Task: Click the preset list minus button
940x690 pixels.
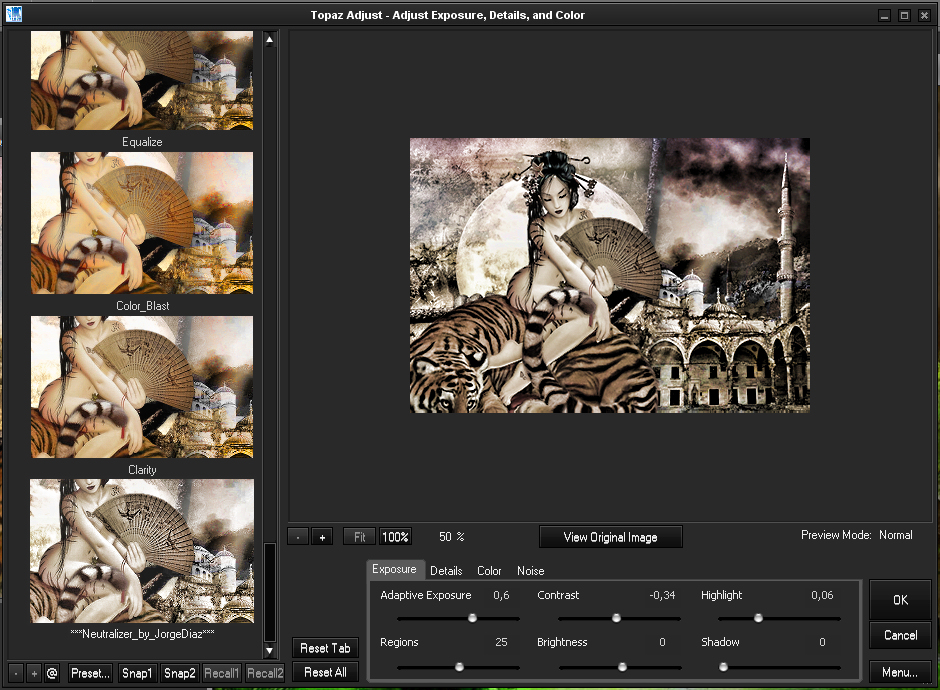Action: [x=16, y=673]
